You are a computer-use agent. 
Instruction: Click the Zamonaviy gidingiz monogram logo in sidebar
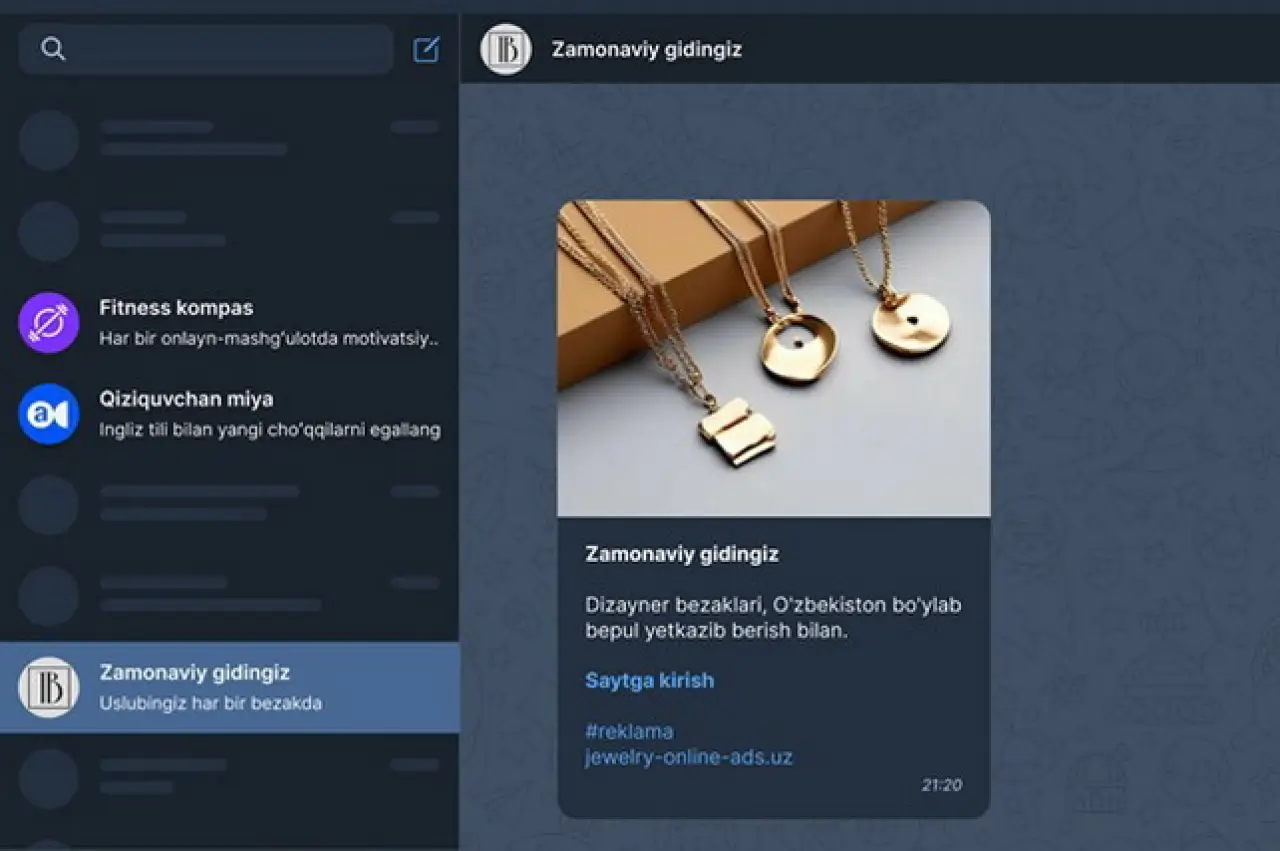point(48,687)
